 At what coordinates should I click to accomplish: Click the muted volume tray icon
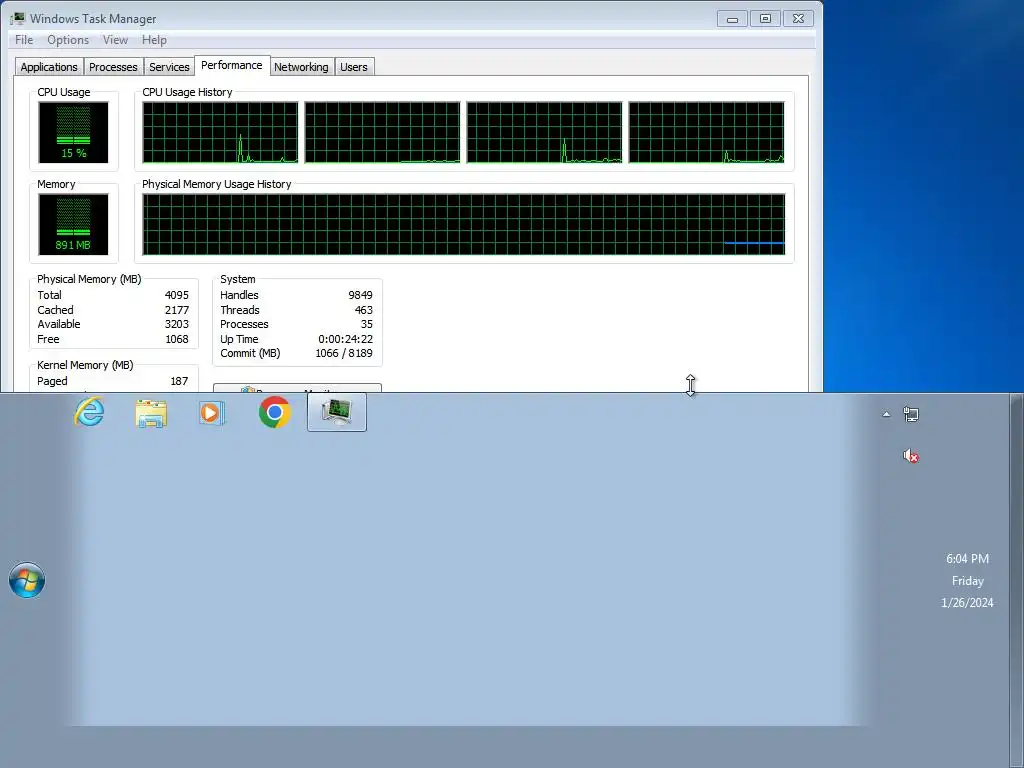point(911,456)
